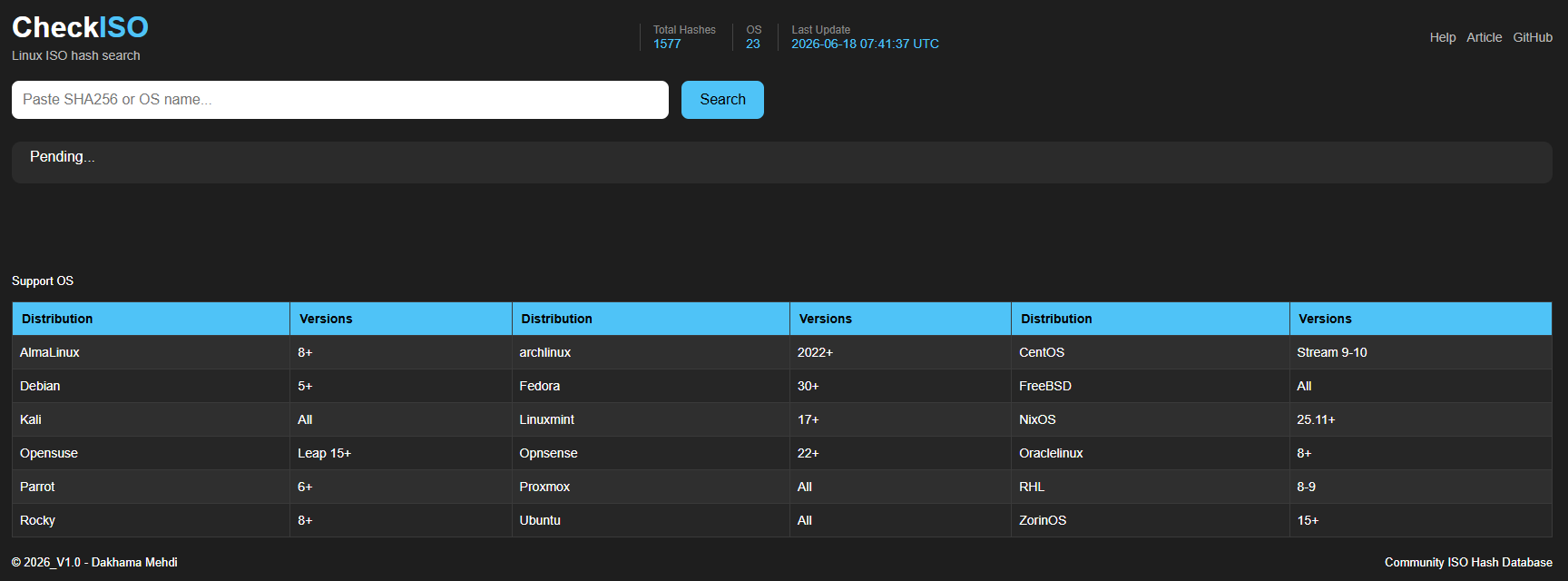Click the Stream 9-10 version cell
The image size is (1568, 581).
1421,352
